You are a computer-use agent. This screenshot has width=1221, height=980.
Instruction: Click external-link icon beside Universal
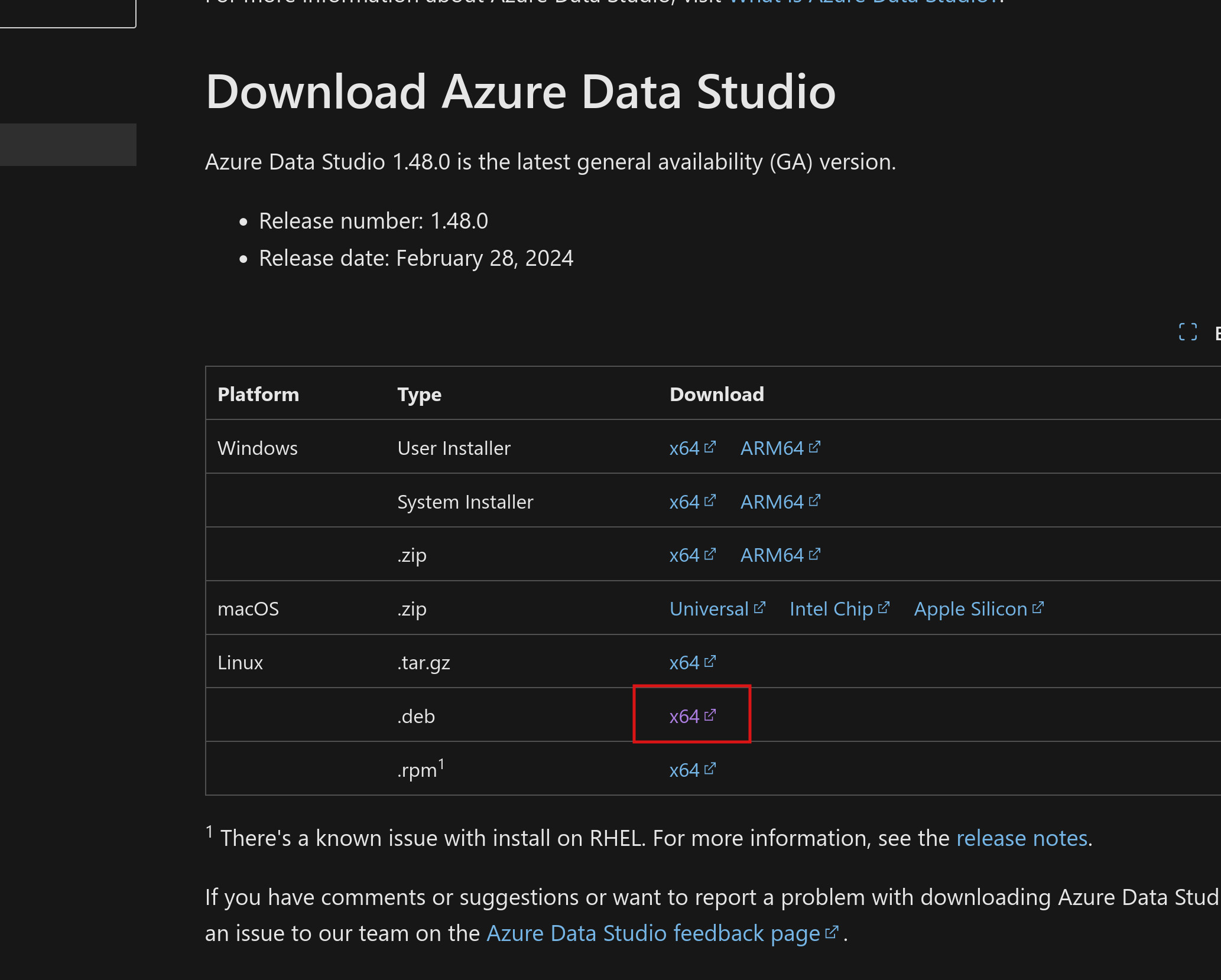coord(760,608)
